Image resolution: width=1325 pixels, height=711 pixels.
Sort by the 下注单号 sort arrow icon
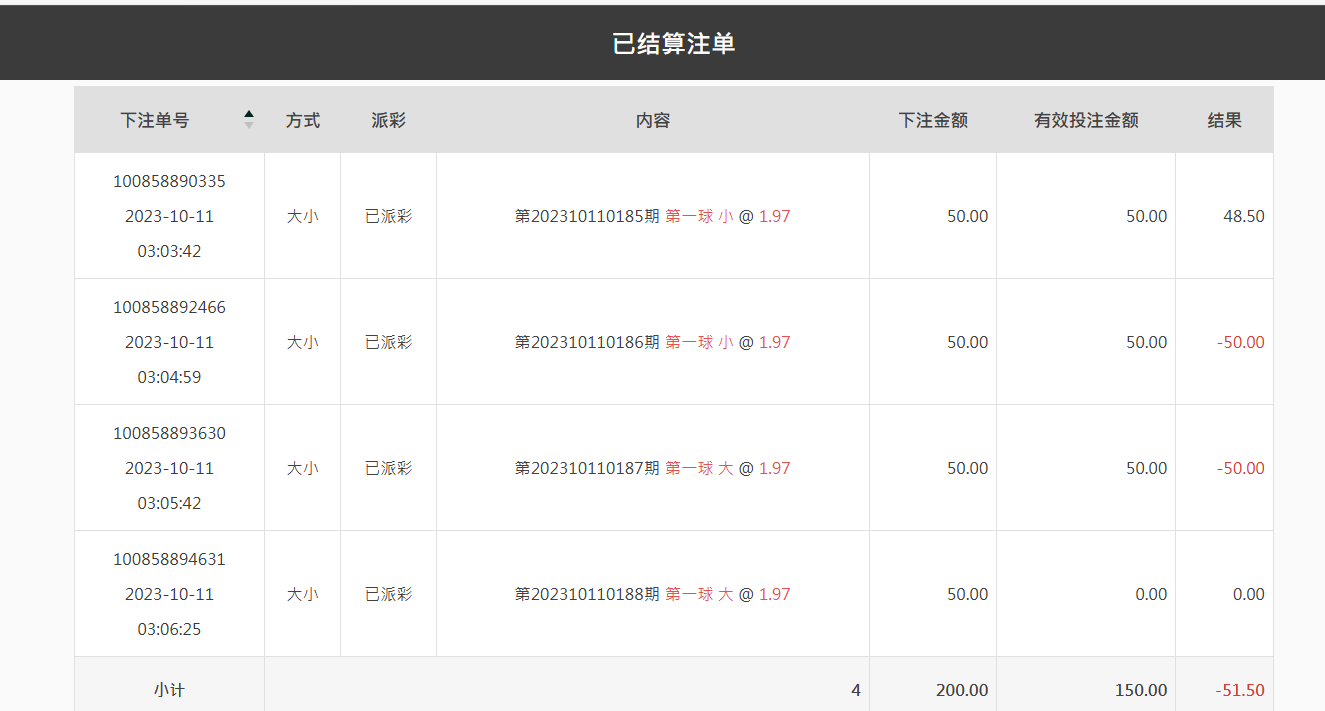[249, 119]
